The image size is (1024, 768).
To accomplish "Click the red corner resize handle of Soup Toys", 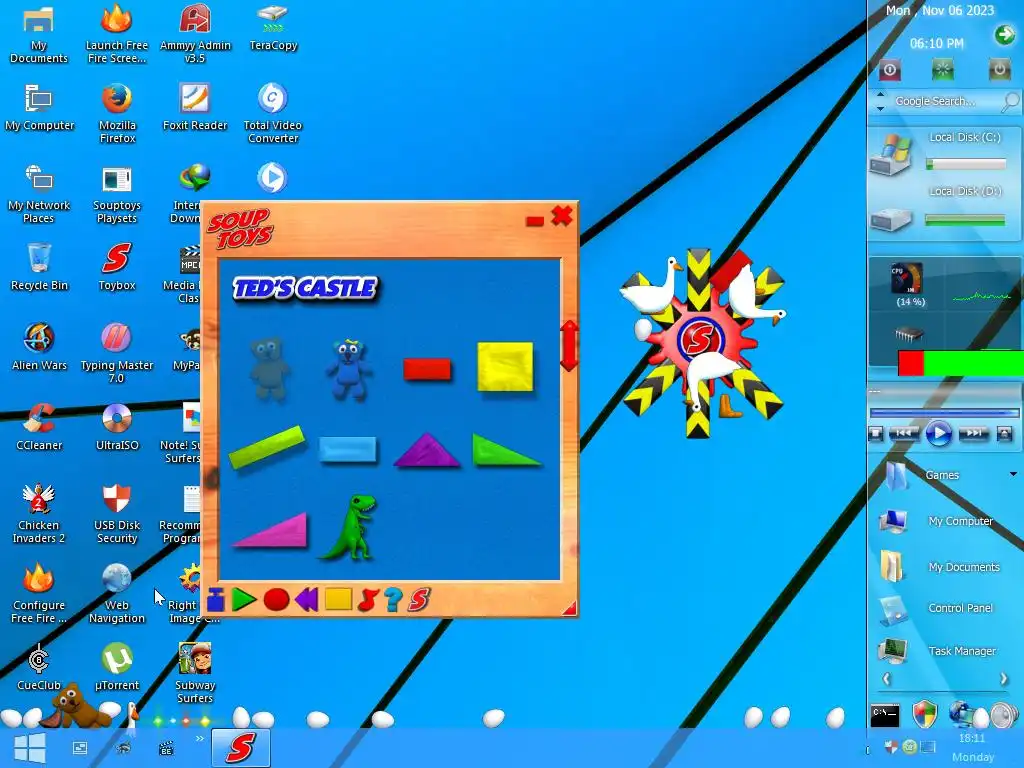I will point(569,608).
